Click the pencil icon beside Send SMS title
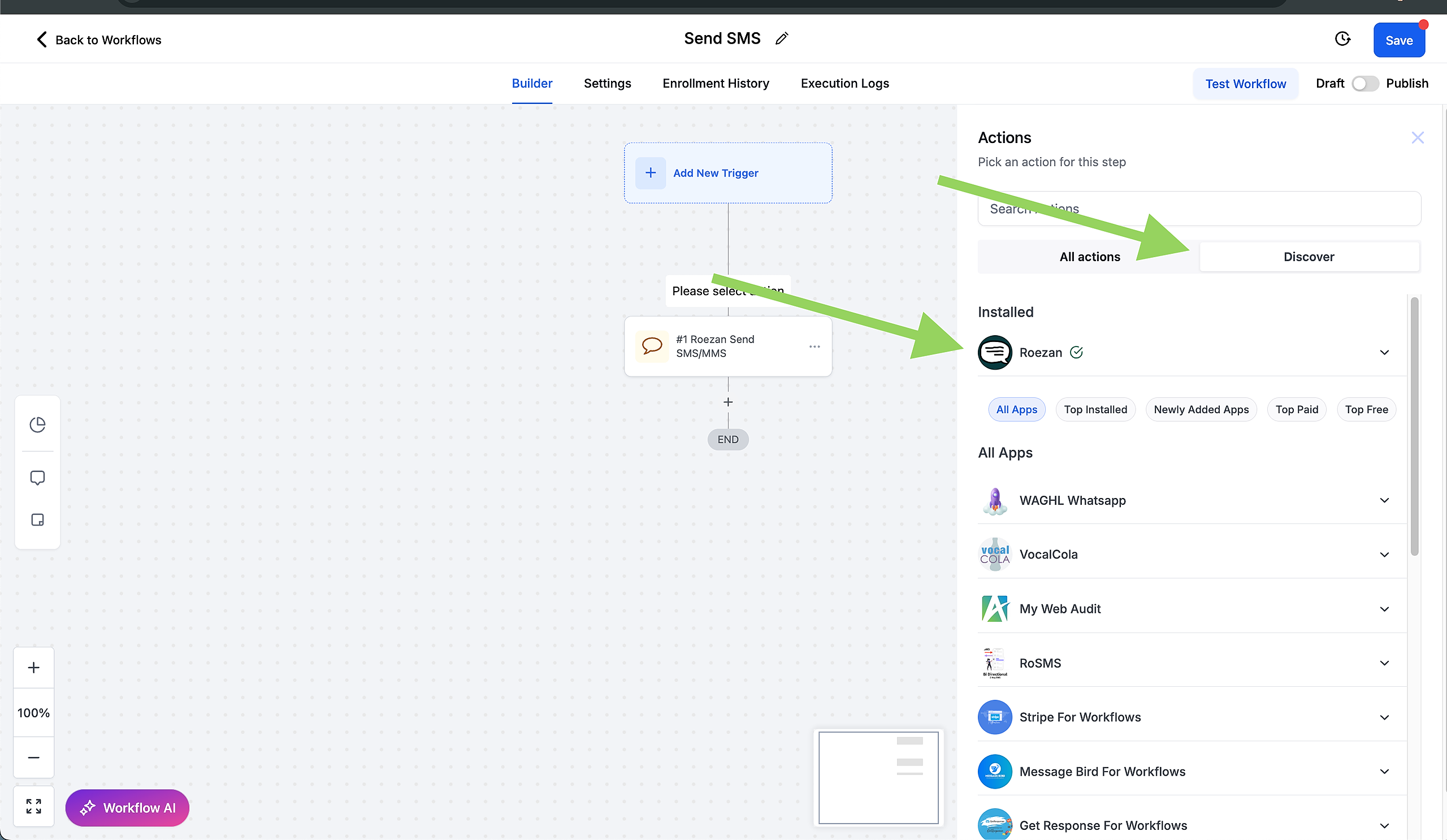Screen dimensions: 1447x840 point(782,39)
